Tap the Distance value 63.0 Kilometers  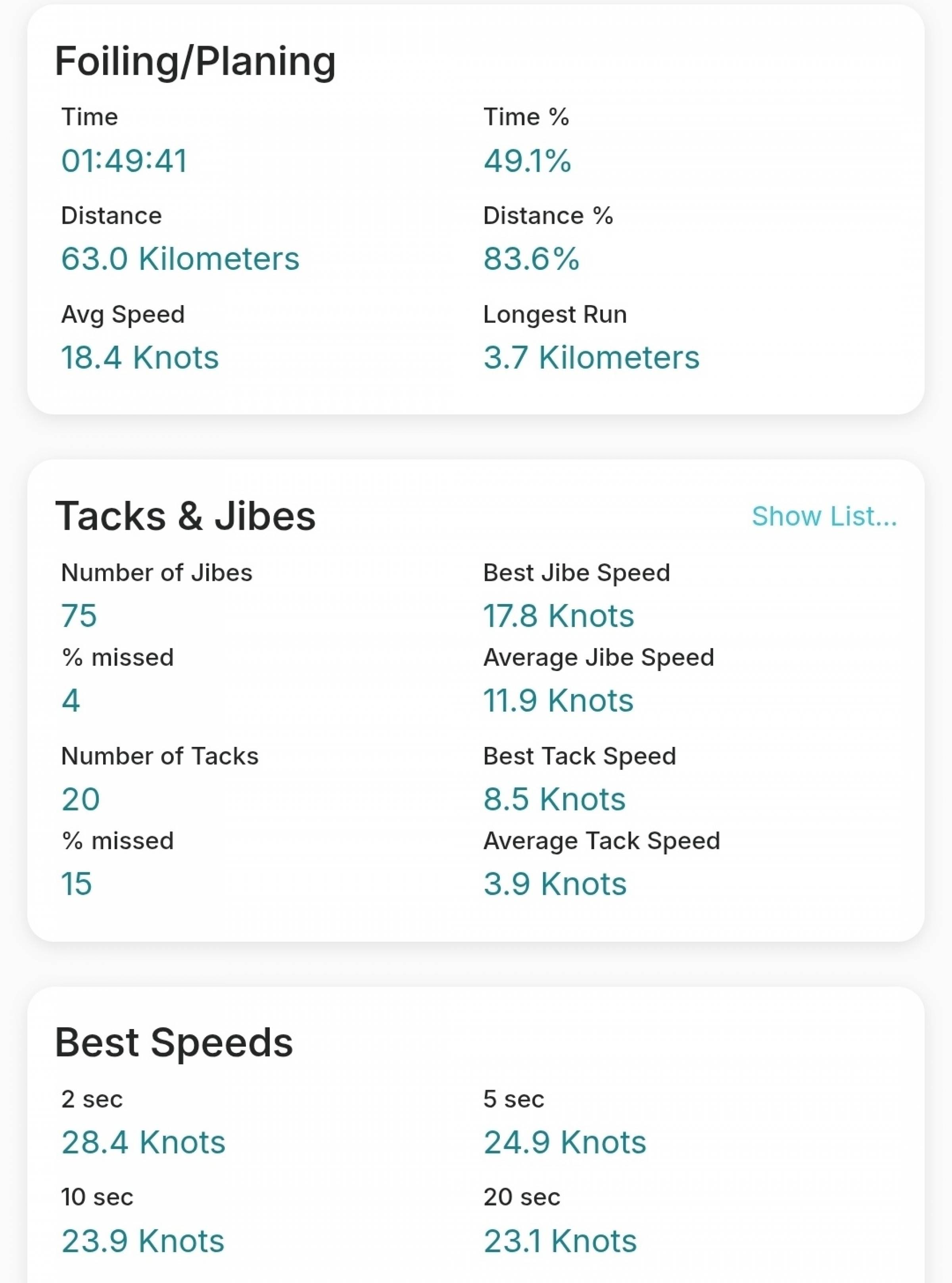(x=180, y=258)
